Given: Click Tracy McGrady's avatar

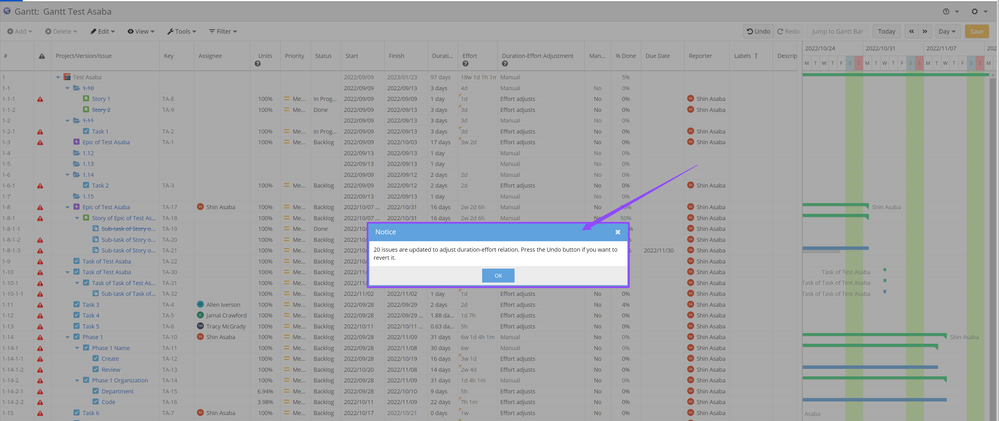Looking at the screenshot, I should coord(201,326).
